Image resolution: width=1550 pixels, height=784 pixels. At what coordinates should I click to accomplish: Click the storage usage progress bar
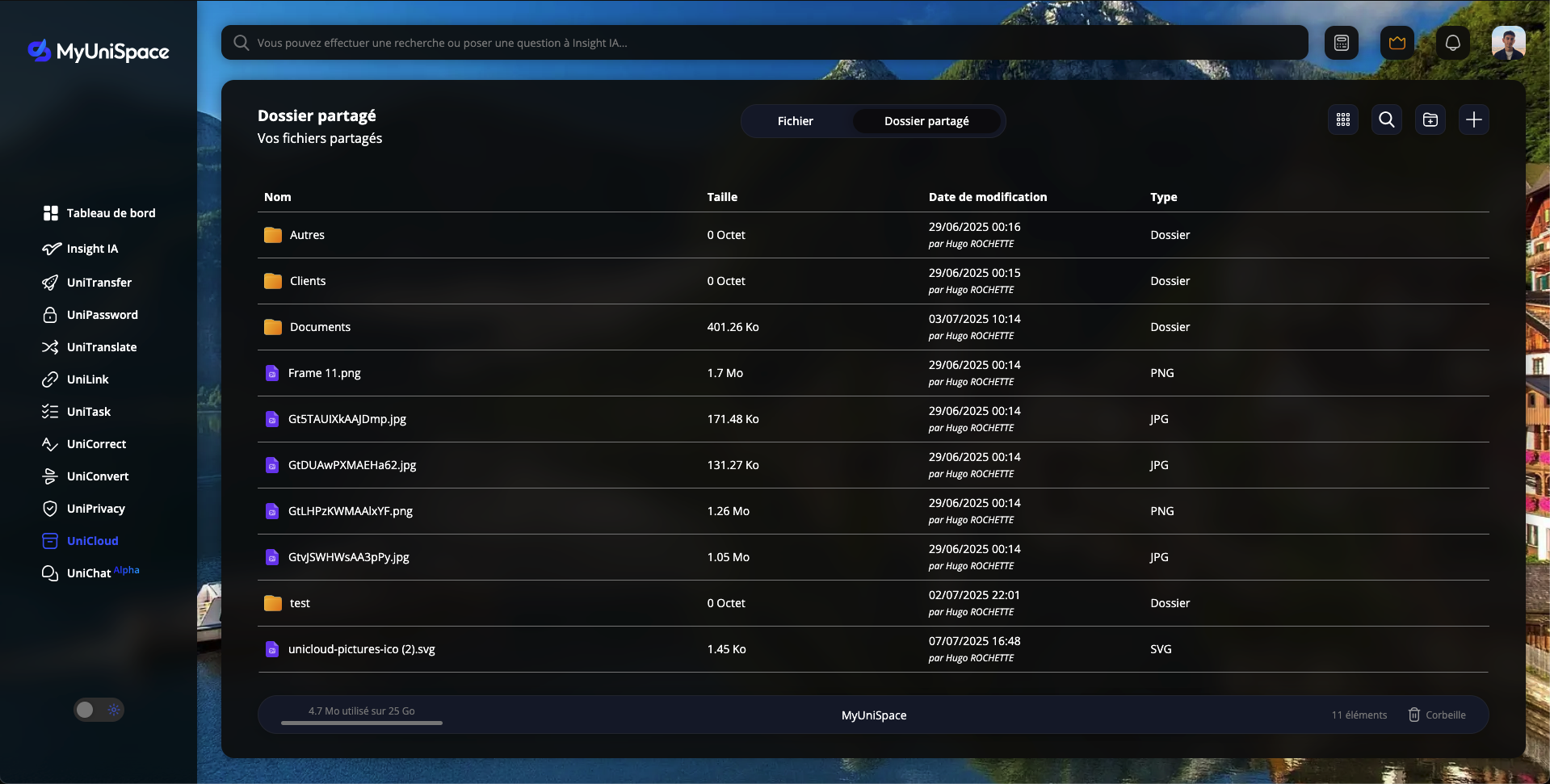(361, 723)
